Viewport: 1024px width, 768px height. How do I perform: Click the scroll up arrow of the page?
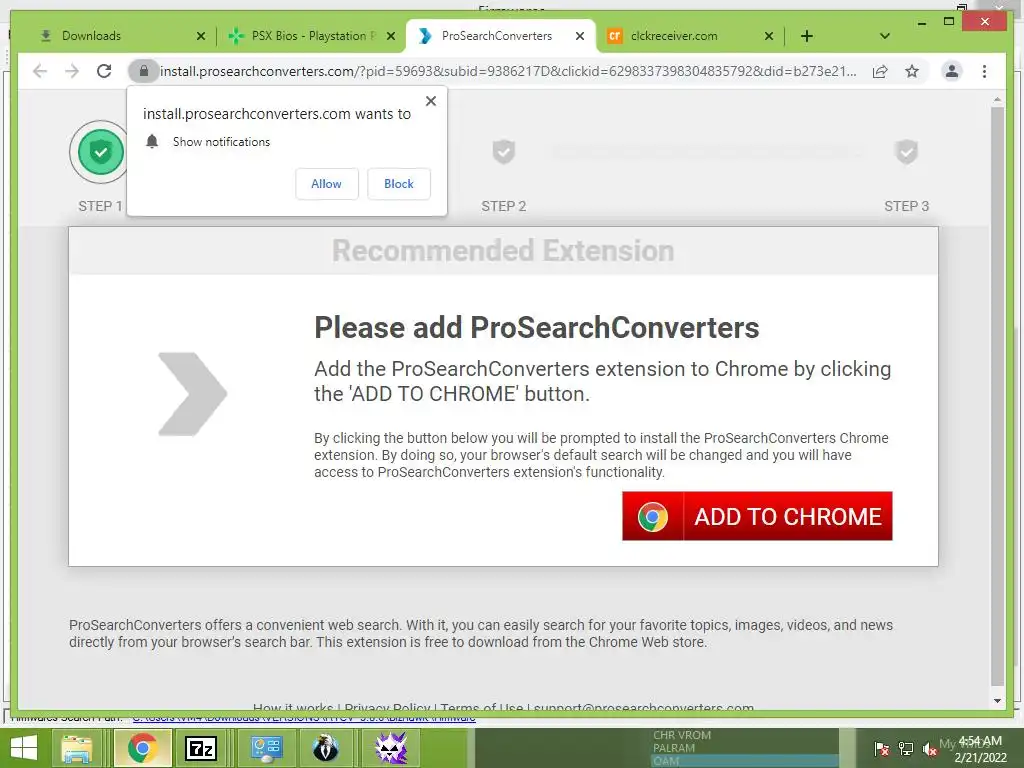pos(997,101)
